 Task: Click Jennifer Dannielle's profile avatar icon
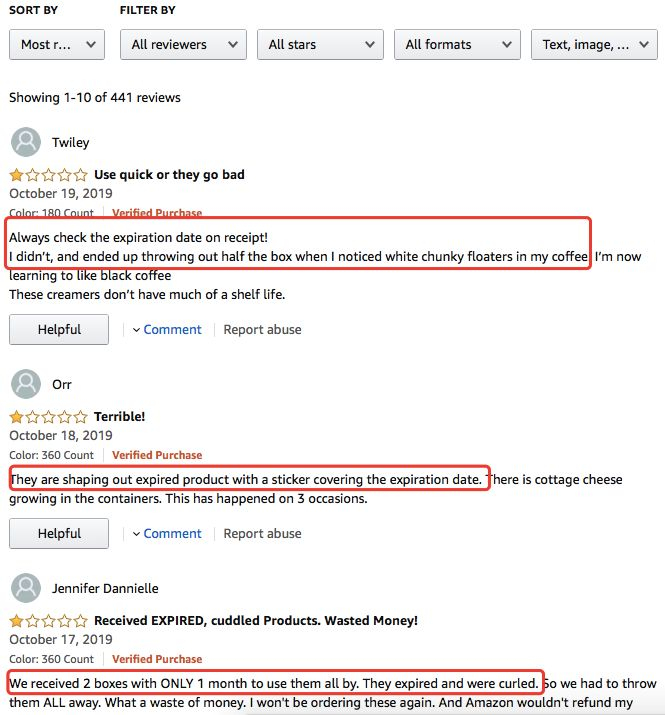tap(26, 588)
